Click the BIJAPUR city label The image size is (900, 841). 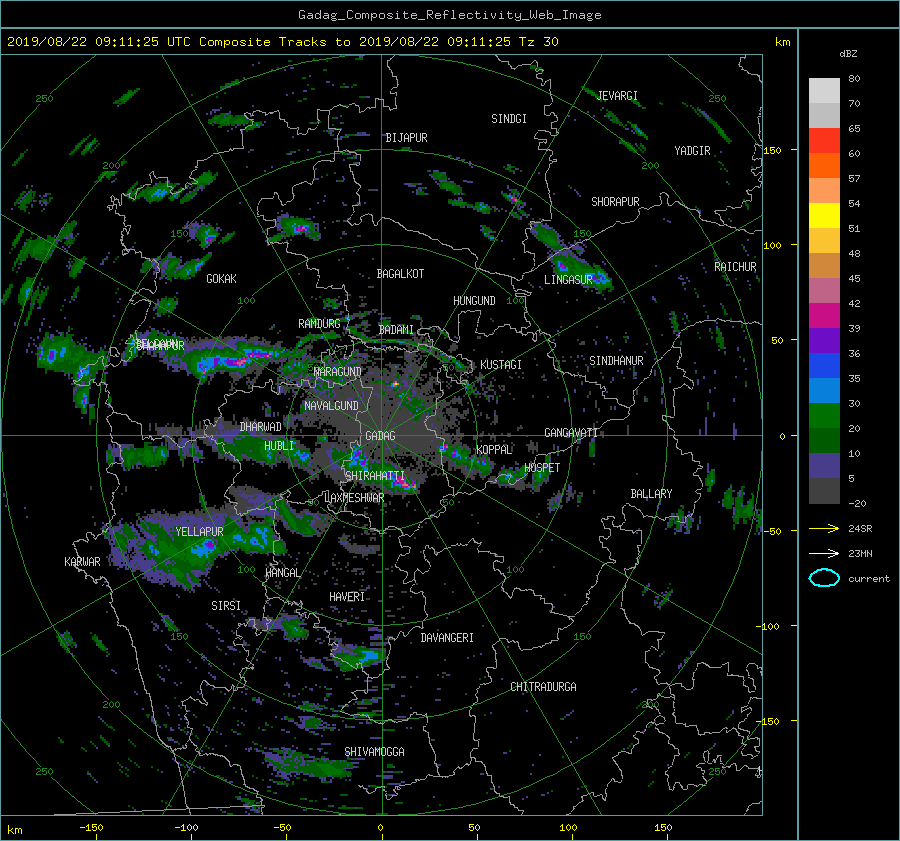point(406,138)
